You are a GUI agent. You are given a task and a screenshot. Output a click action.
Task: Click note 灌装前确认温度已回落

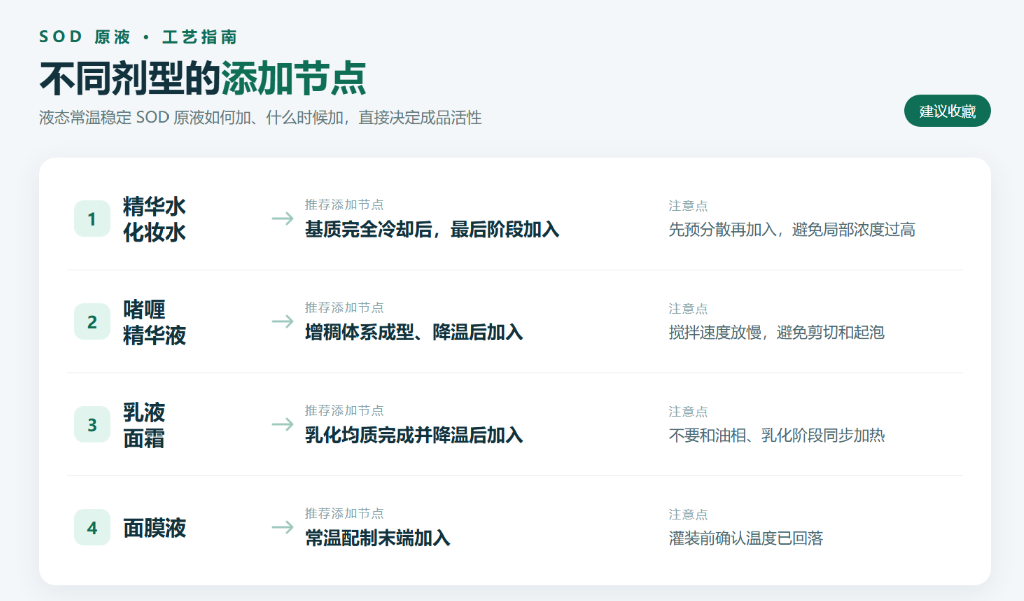pos(746,538)
